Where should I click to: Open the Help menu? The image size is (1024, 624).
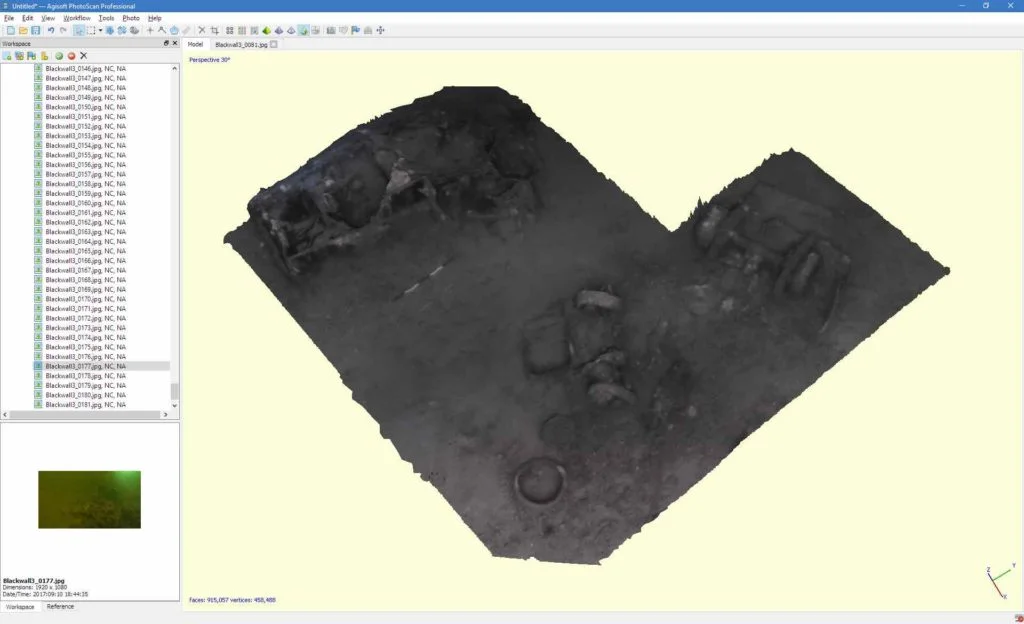click(155, 18)
